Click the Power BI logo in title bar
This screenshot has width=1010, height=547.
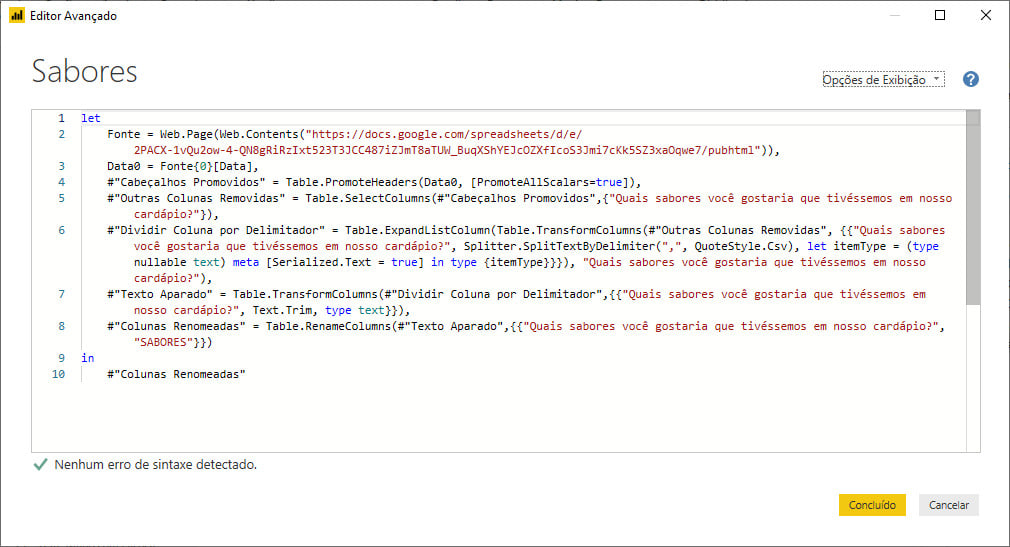pyautogui.click(x=17, y=15)
